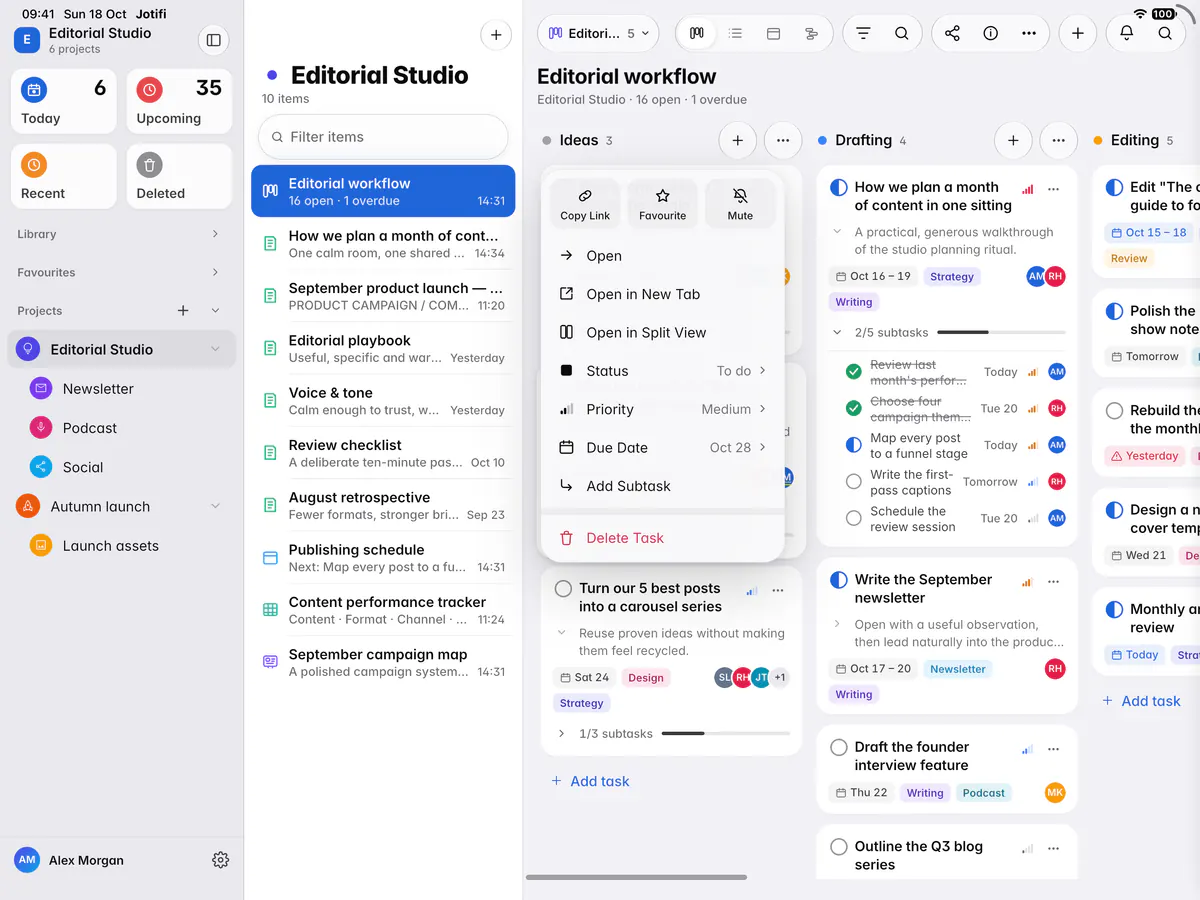Check 'Write the first-pass captions' subtask

tap(853, 482)
